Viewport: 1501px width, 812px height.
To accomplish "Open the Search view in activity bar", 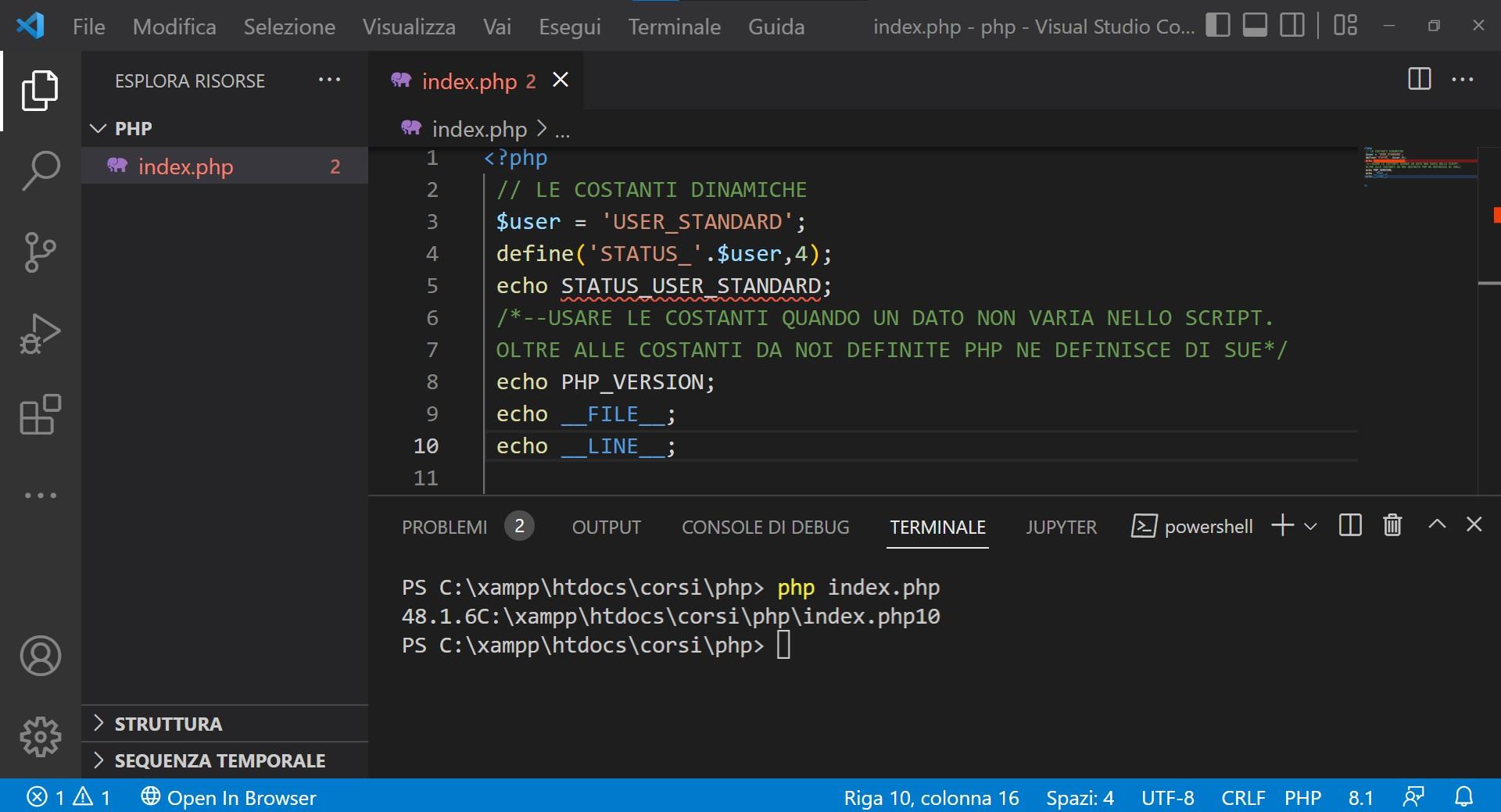I will tap(40, 170).
